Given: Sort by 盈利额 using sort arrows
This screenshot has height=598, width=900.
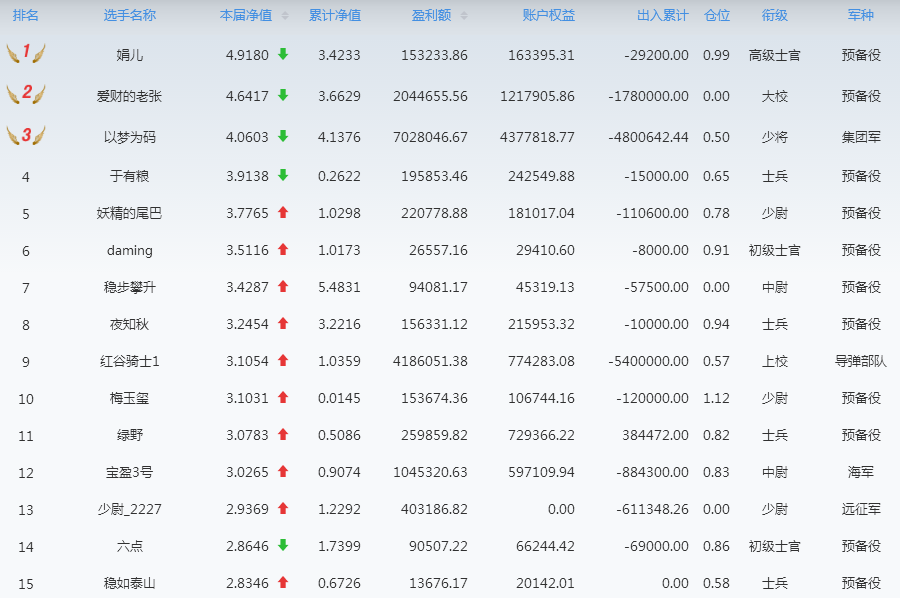Looking at the screenshot, I should coord(464,15).
